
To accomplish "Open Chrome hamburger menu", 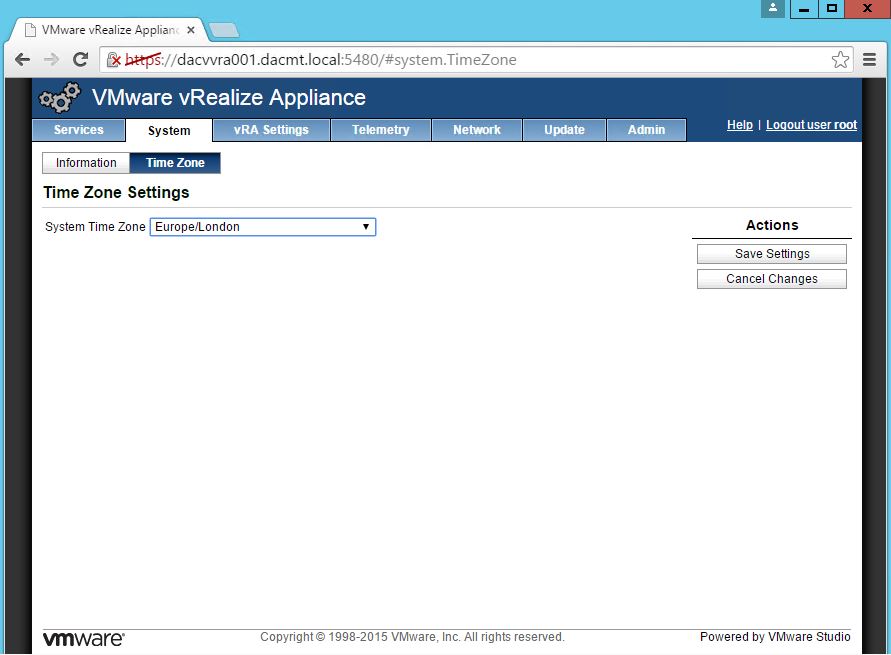I will click(x=869, y=59).
